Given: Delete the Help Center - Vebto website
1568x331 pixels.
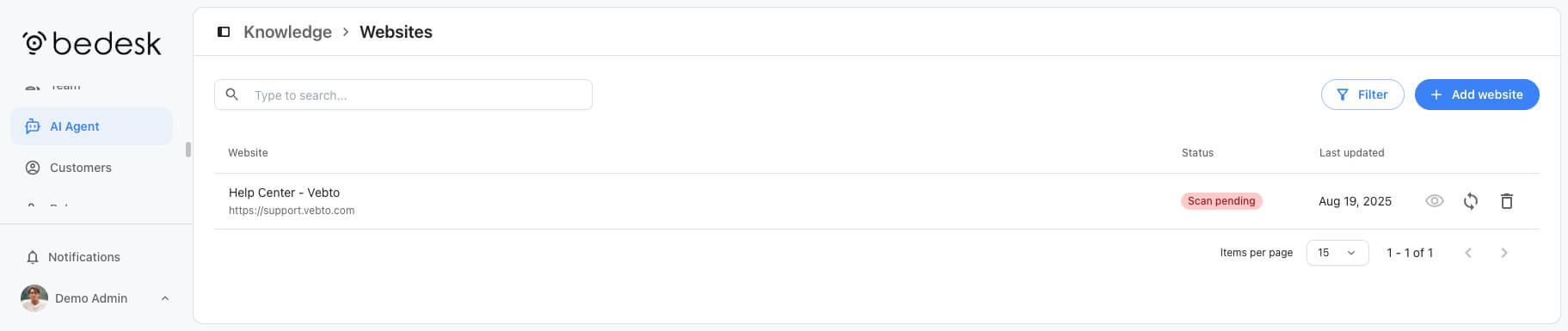Looking at the screenshot, I should click(1507, 201).
